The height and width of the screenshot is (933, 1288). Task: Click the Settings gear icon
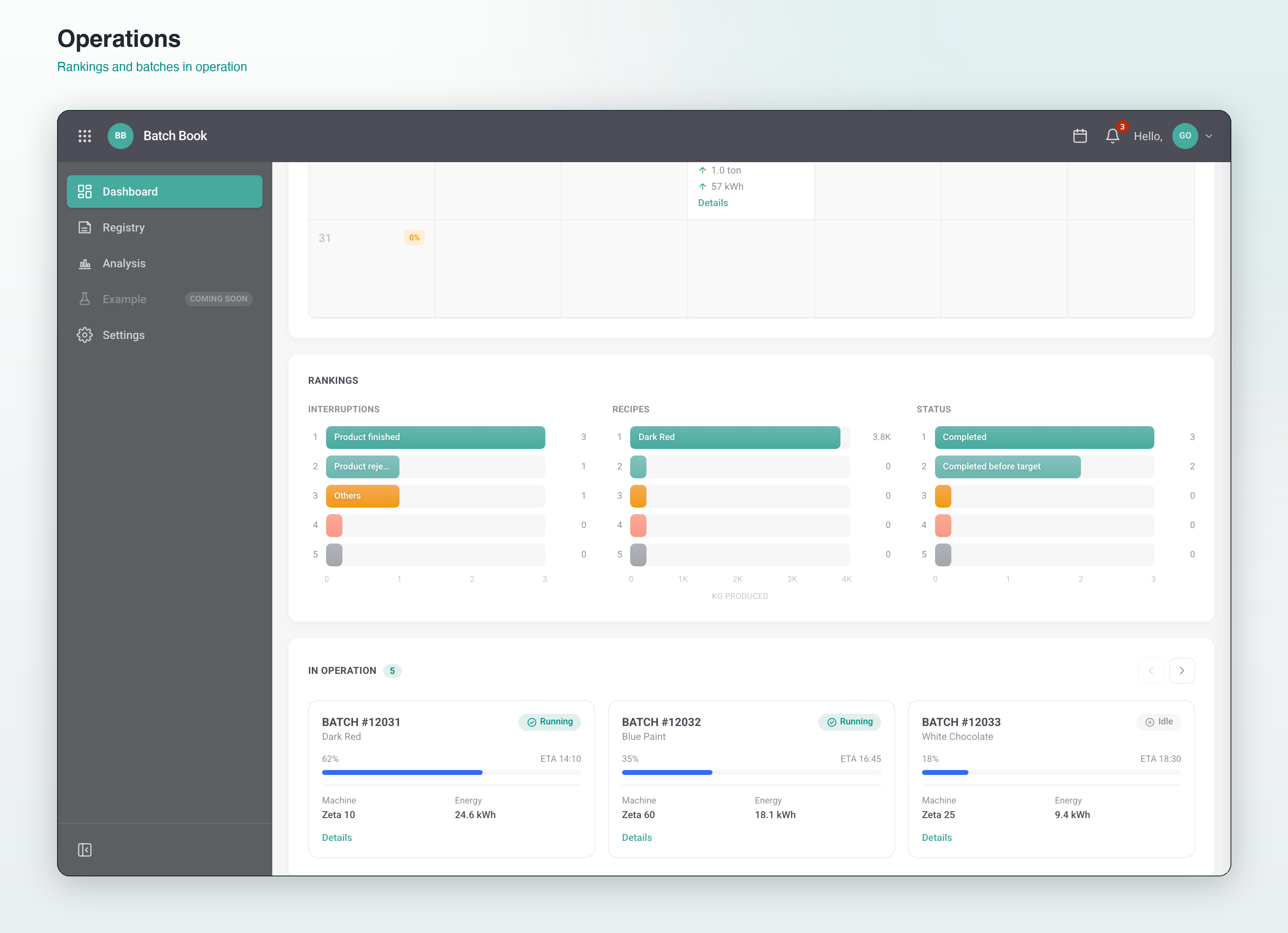pyautogui.click(x=85, y=335)
